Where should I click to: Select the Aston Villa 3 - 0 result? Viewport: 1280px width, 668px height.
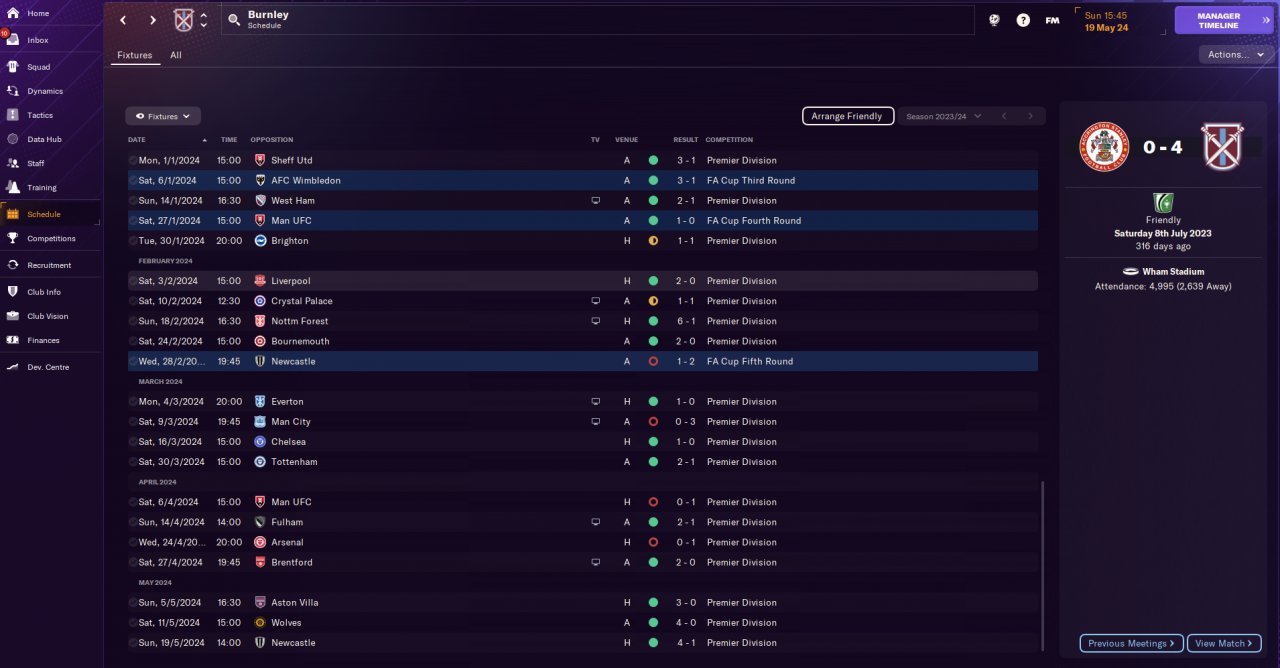pyautogui.click(x=686, y=603)
